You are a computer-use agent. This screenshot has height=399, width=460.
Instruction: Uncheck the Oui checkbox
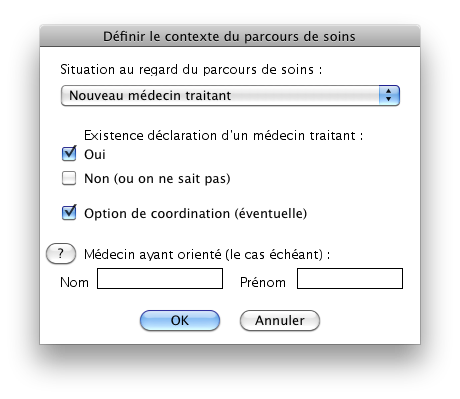[x=69, y=154]
